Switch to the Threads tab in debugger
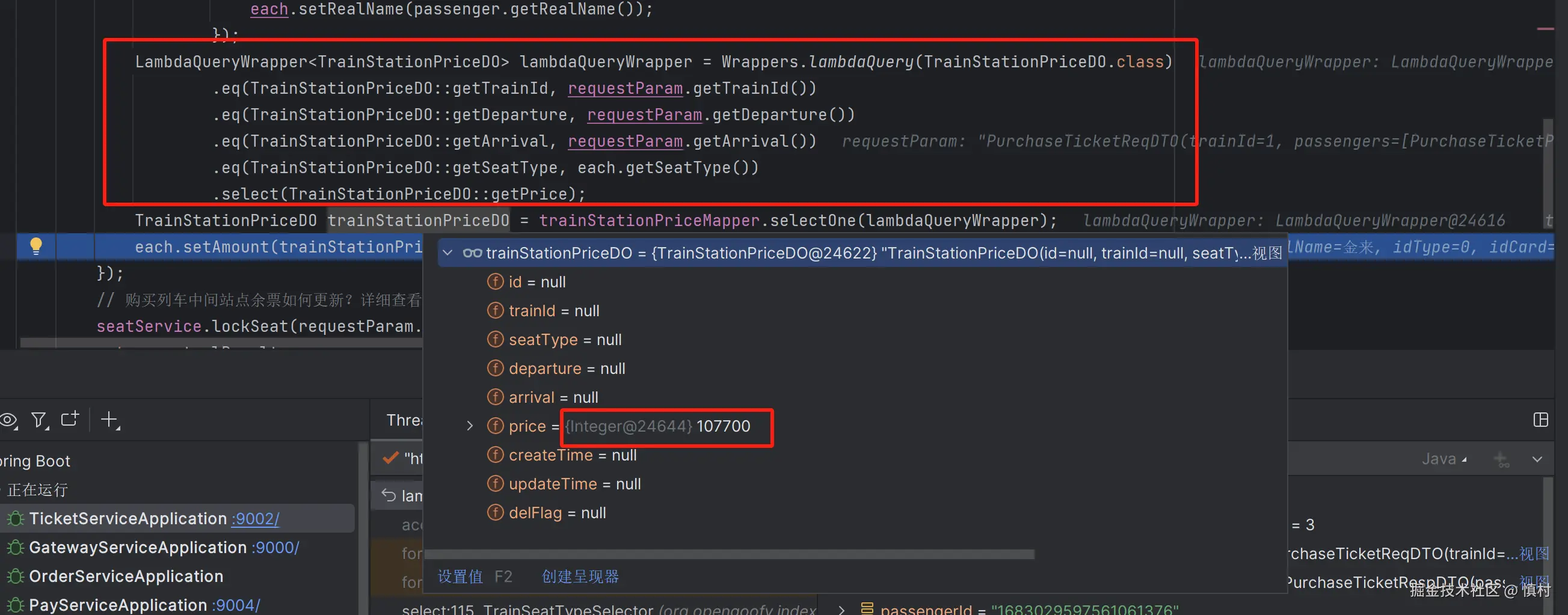The image size is (1568, 615). [404, 420]
